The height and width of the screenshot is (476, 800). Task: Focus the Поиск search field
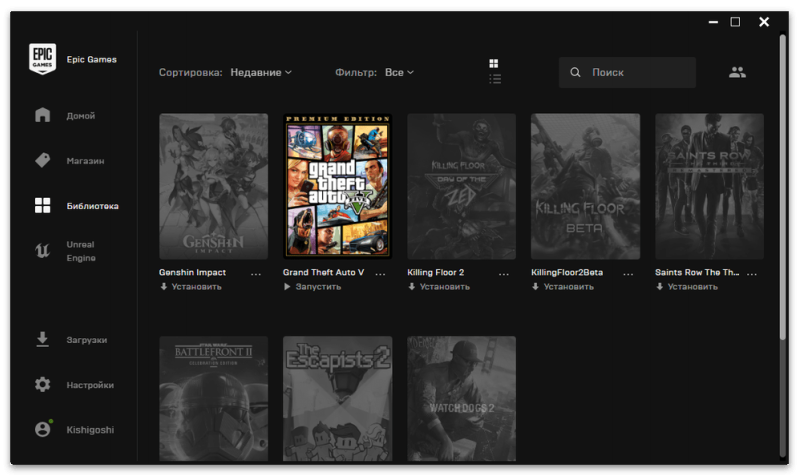tap(627, 72)
